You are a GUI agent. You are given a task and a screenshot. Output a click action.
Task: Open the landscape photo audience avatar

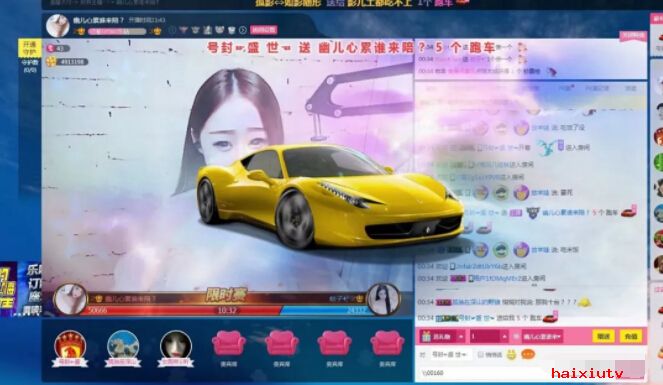[123, 348]
